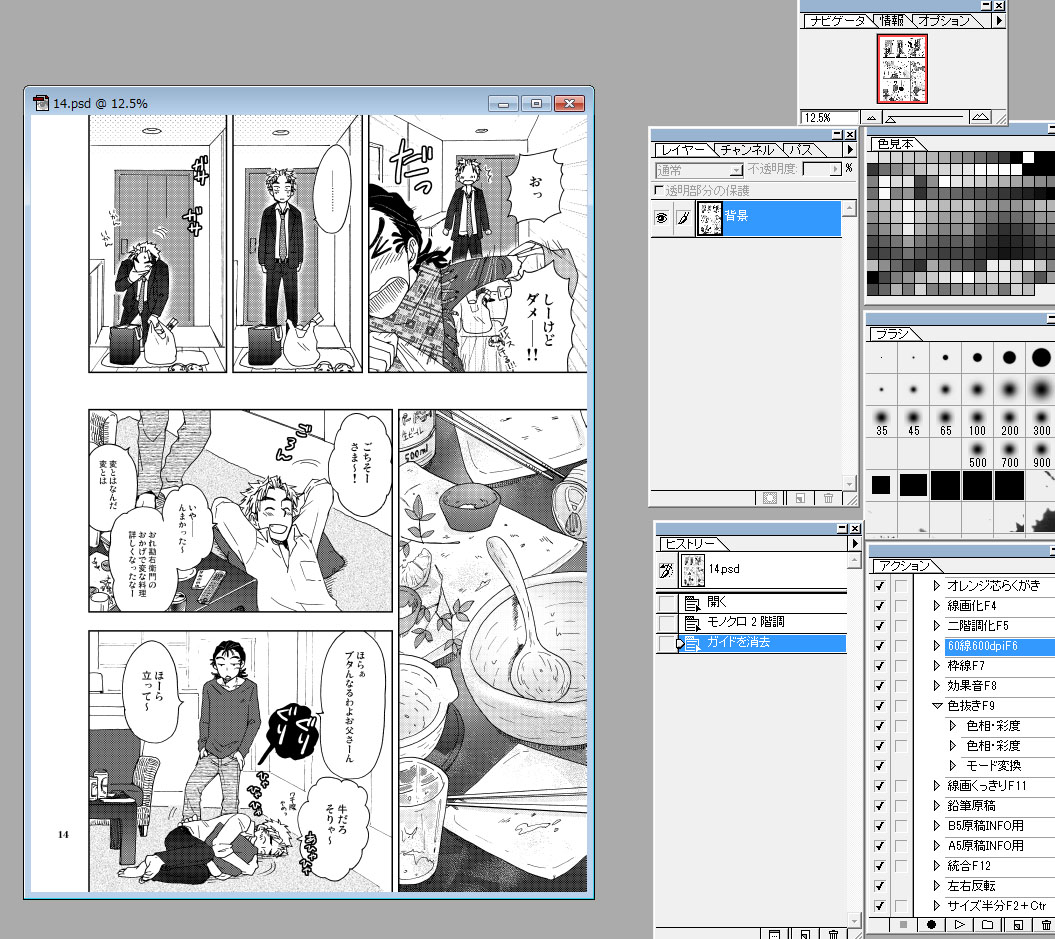1055x939 pixels.
Task: Switch to the オプション tab
Action: [944, 21]
